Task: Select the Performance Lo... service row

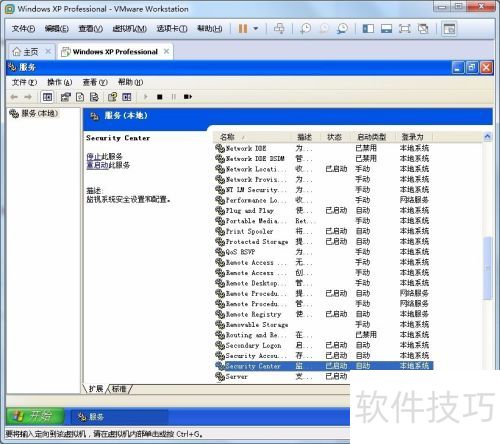Action: (324, 200)
